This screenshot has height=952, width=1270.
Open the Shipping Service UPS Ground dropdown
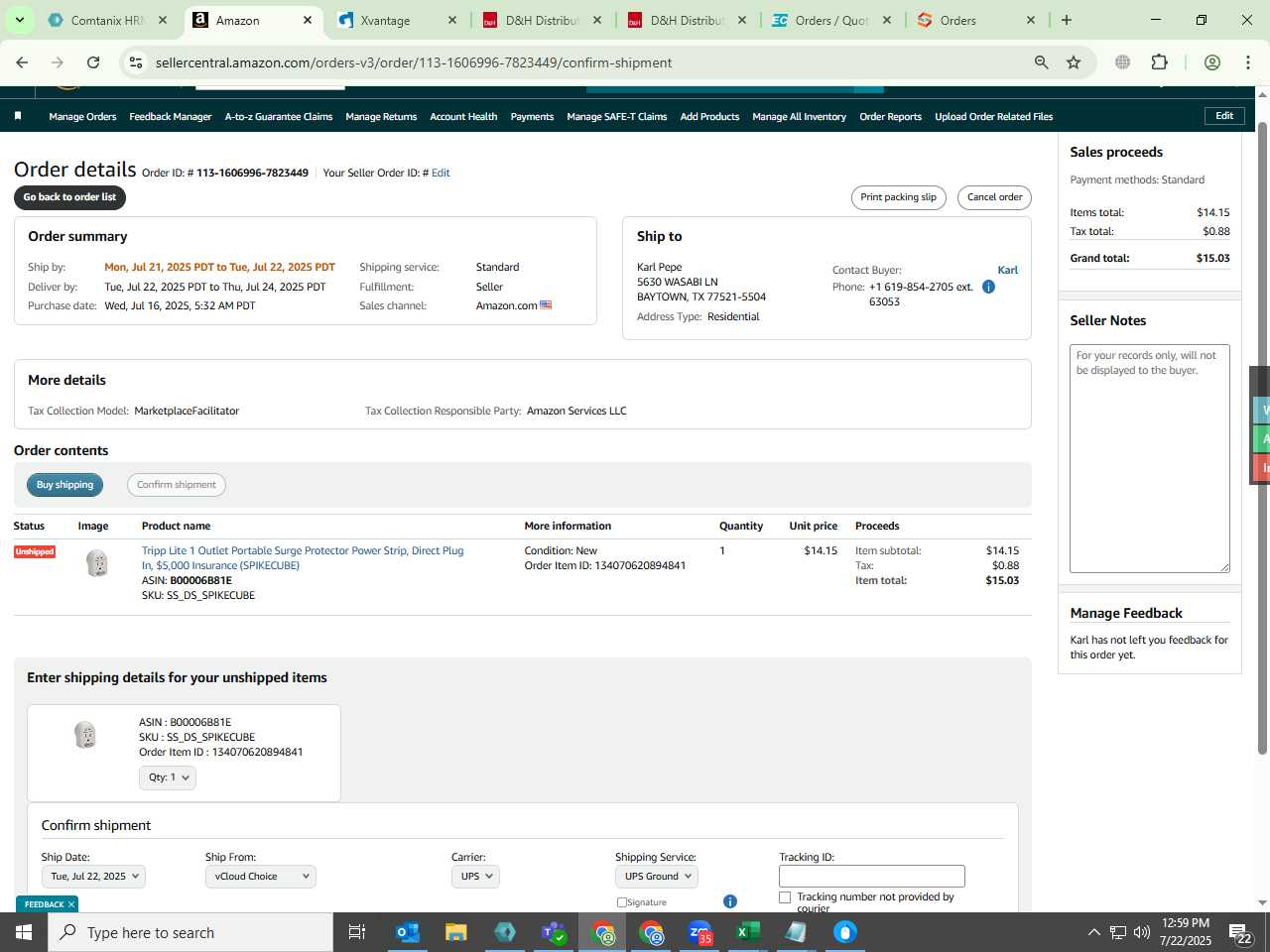(x=657, y=877)
